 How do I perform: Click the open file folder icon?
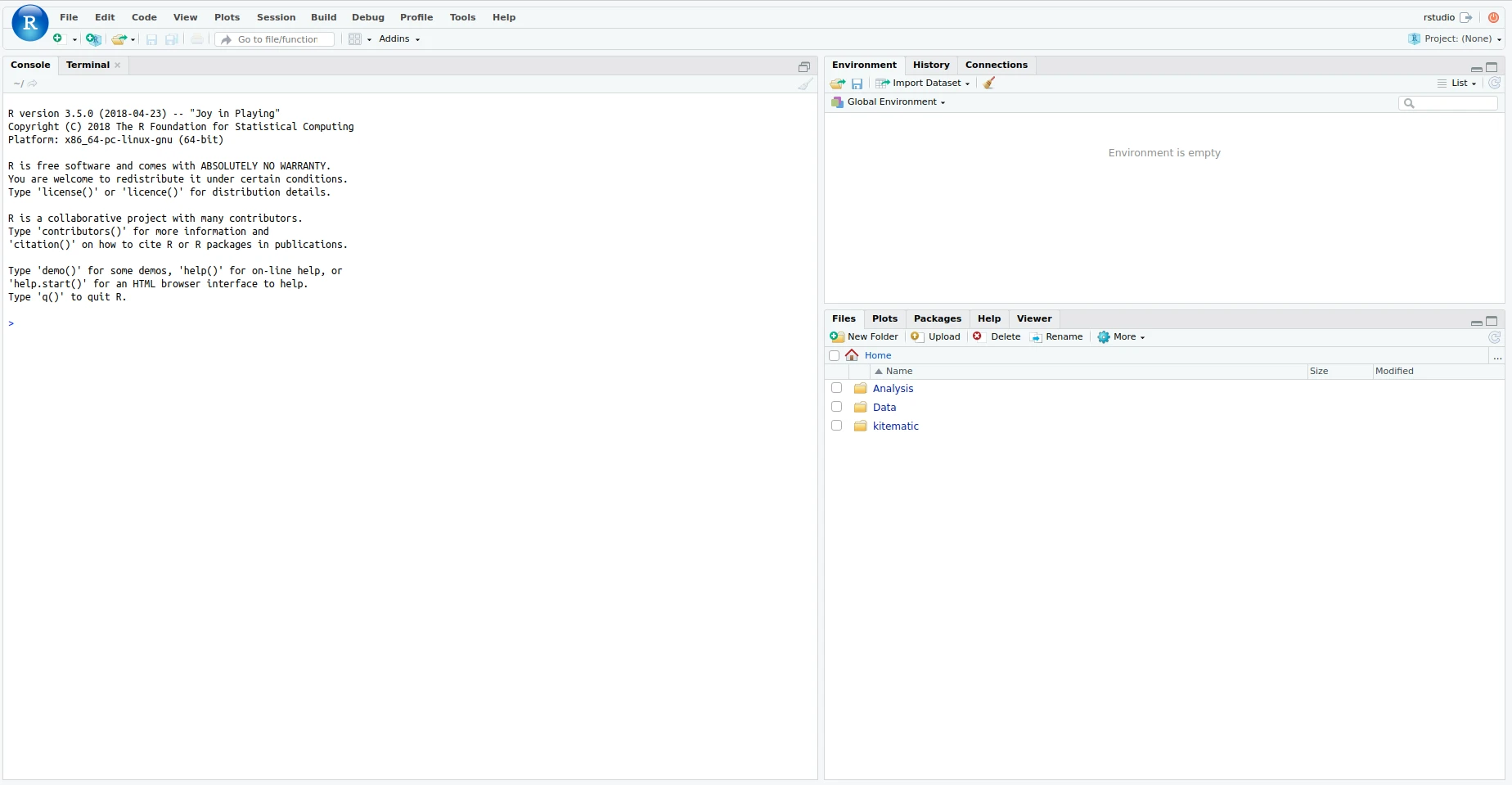coord(119,39)
